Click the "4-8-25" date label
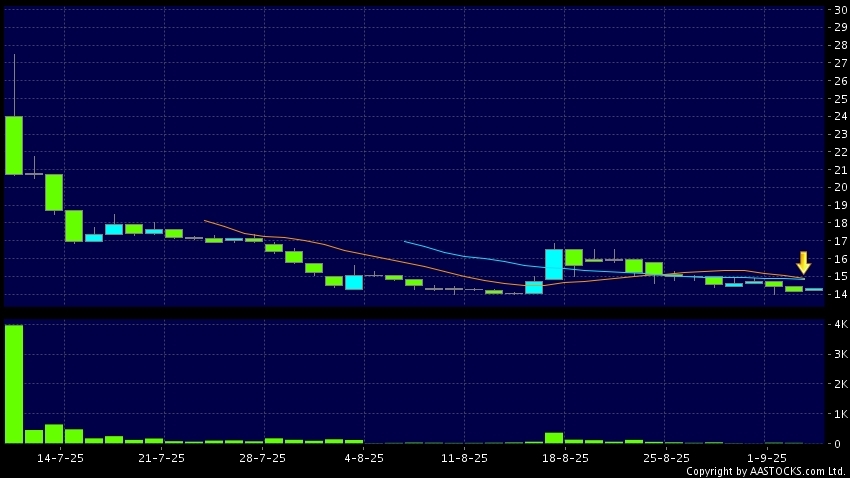850x478 pixels. [x=364, y=458]
